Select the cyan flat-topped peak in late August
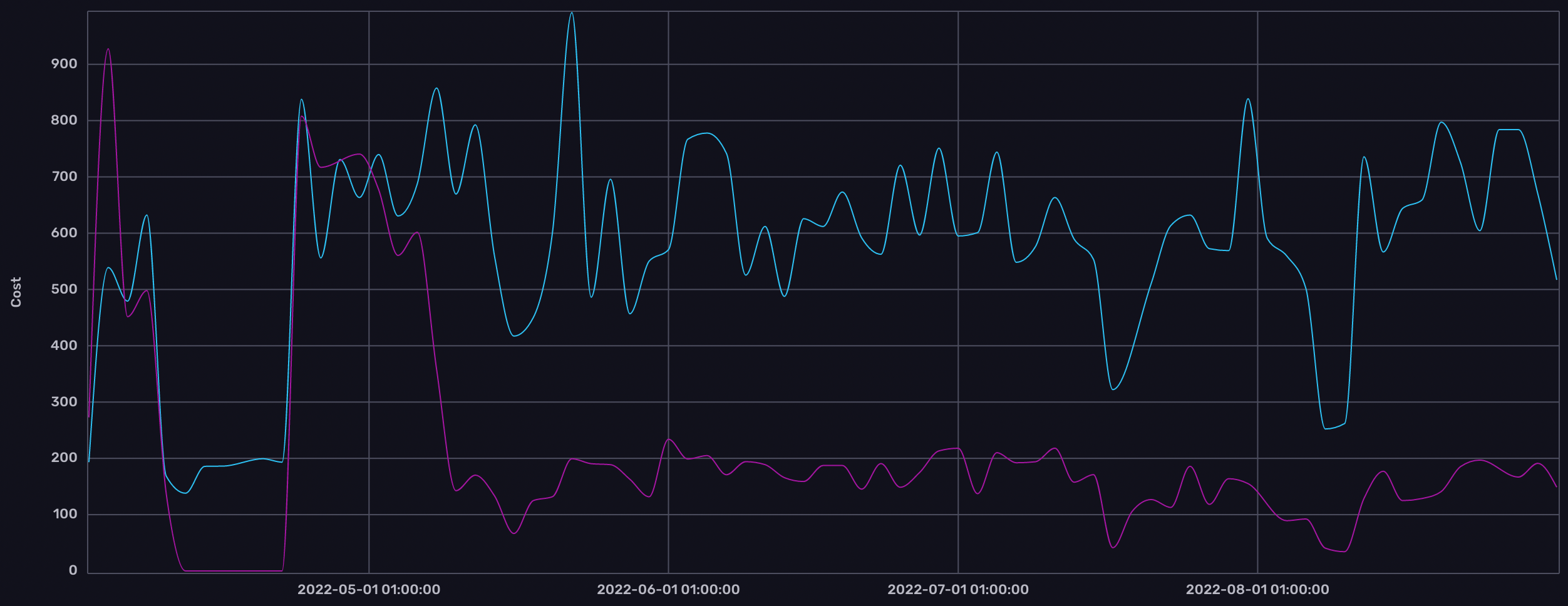Image resolution: width=1568 pixels, height=606 pixels. [x=1509, y=130]
